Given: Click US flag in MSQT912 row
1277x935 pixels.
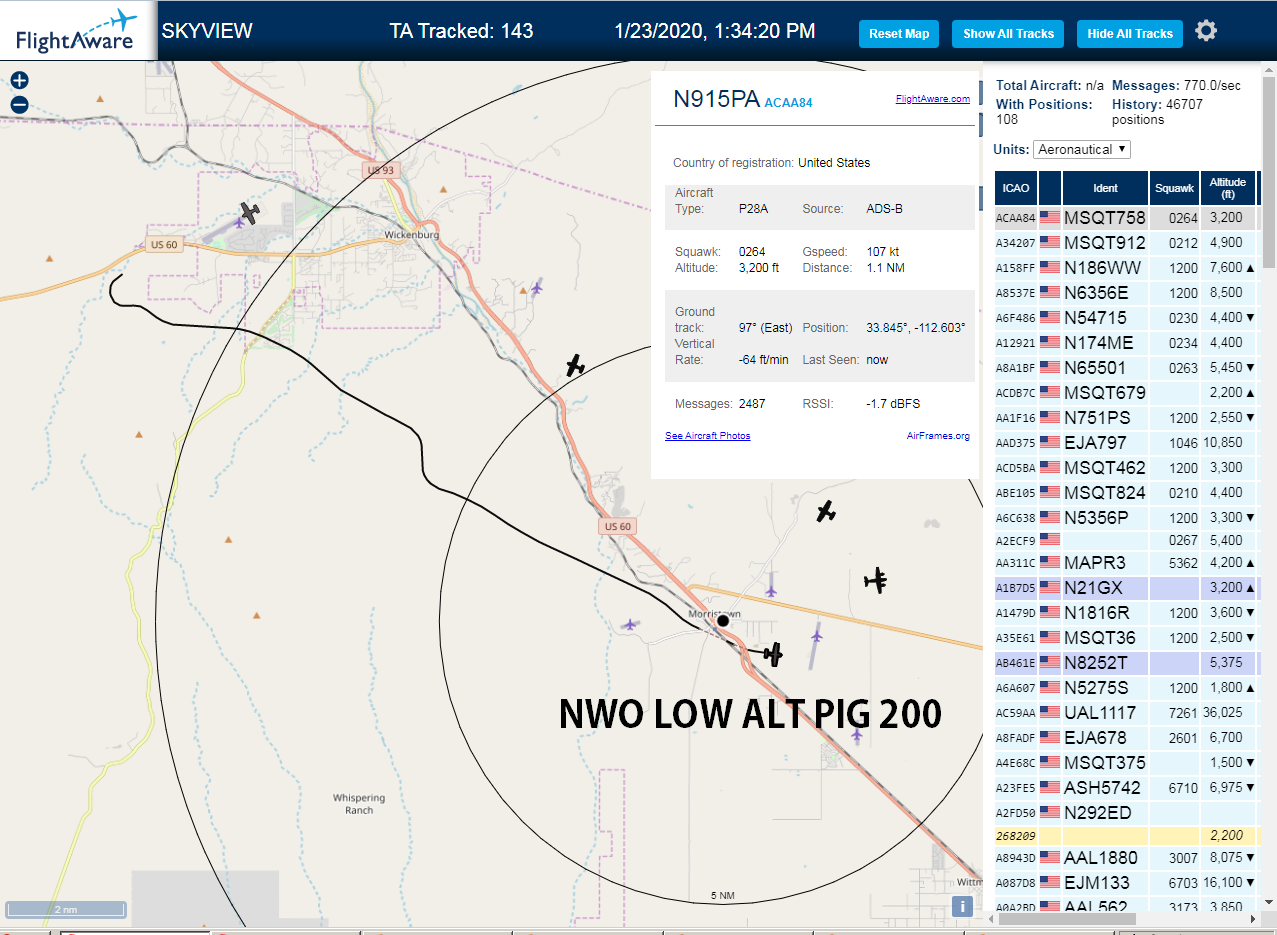Looking at the screenshot, I should pos(1050,242).
